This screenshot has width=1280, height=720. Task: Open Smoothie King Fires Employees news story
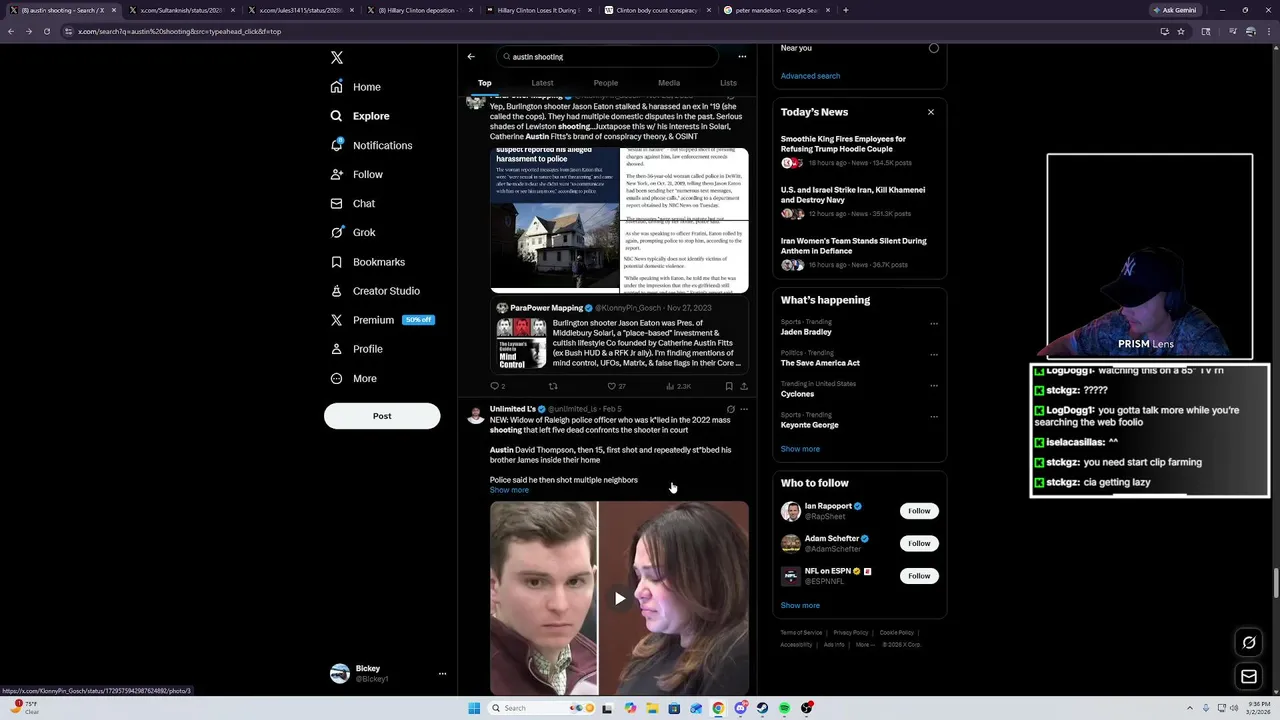859,151
